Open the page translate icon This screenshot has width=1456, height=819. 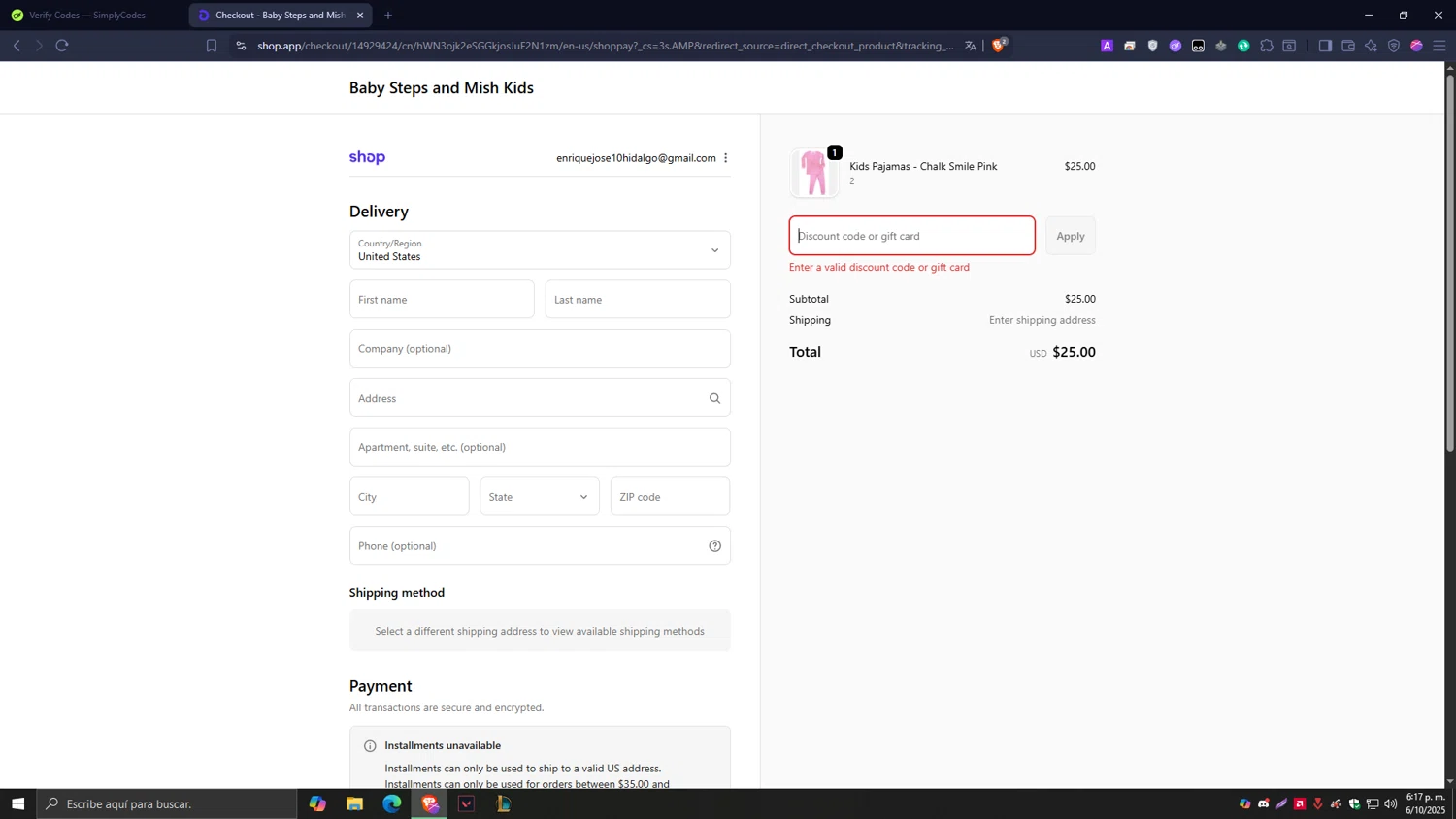point(970,46)
